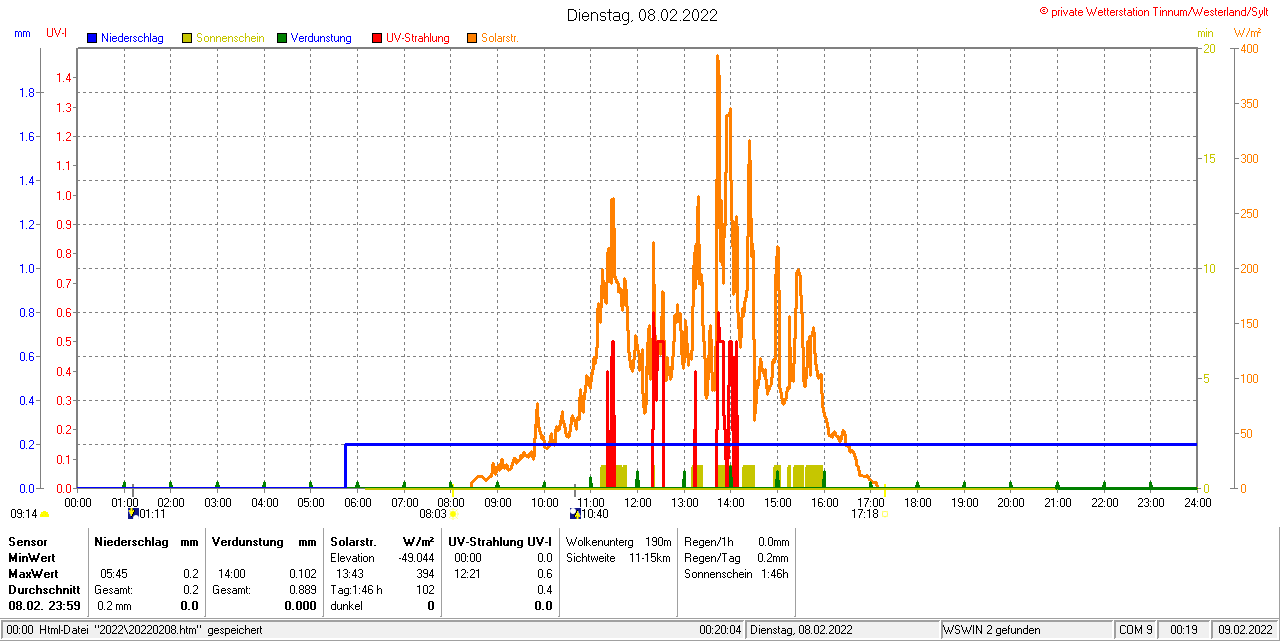Viewport: 1280px width, 641px height.
Task: Click the MaxWert row label
Action: click(x=33, y=574)
